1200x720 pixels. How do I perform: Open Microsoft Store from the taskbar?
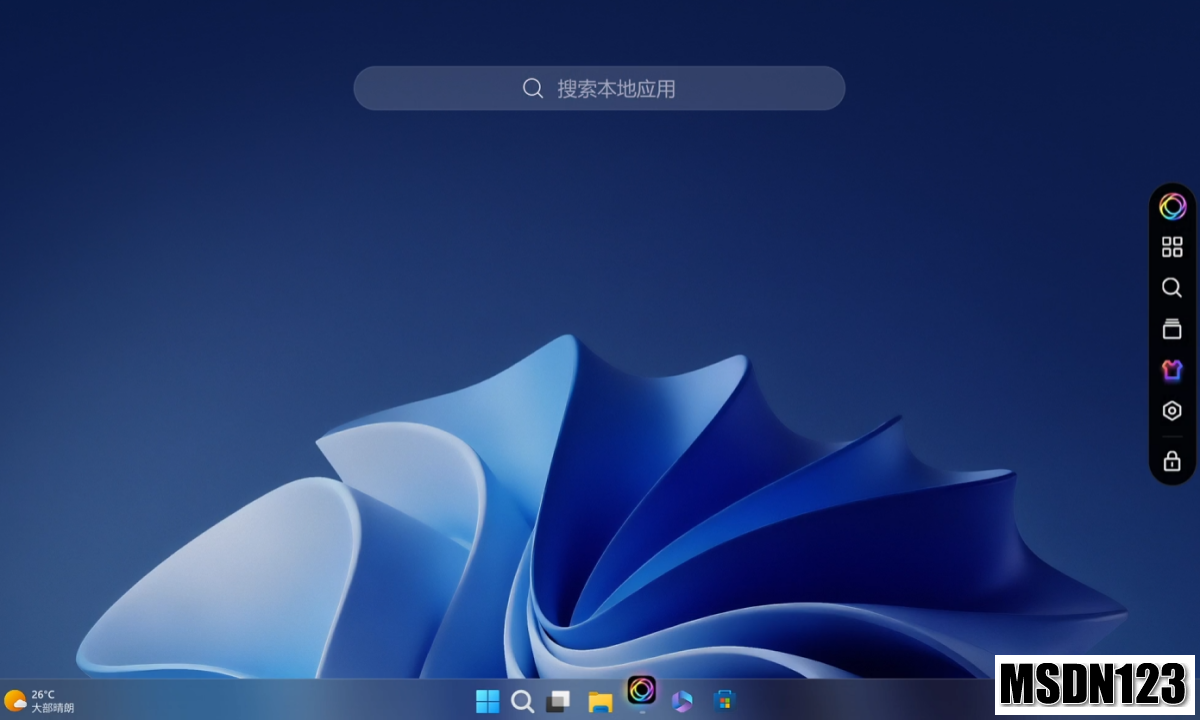(x=724, y=701)
